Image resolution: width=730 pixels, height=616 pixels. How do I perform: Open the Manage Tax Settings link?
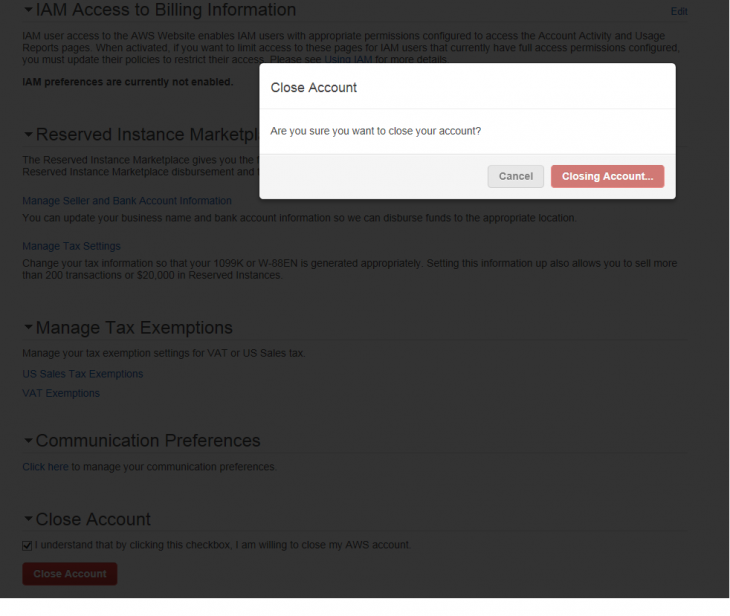tap(71, 246)
